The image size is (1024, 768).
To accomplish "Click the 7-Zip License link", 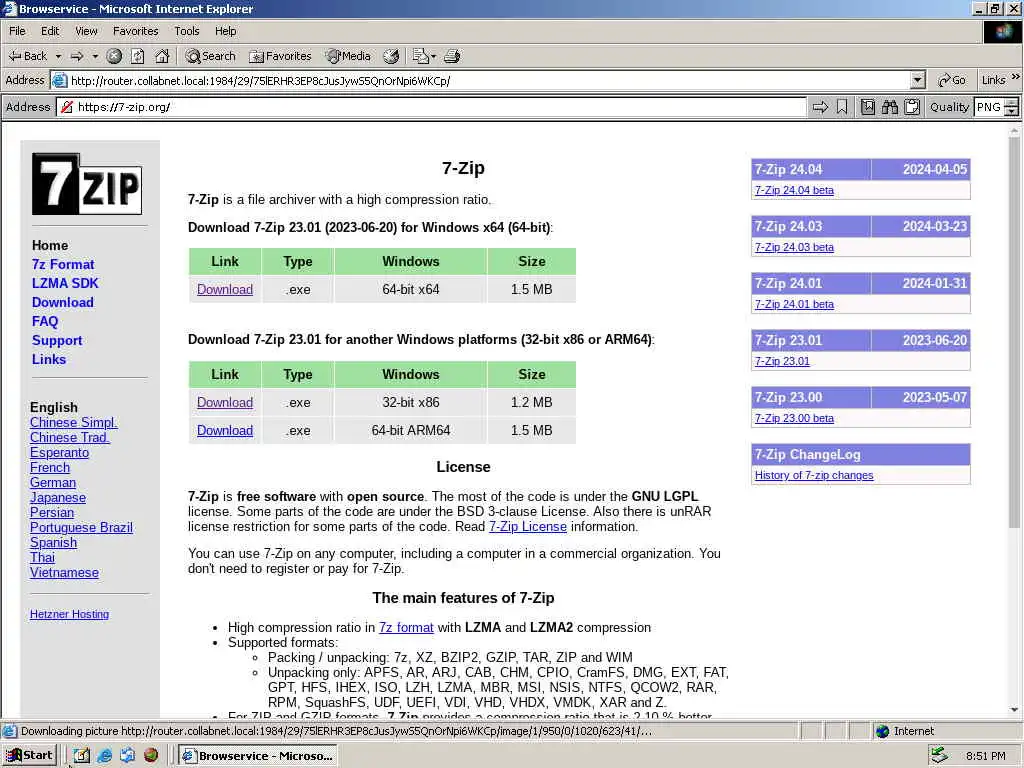I will pyautogui.click(x=528, y=526).
